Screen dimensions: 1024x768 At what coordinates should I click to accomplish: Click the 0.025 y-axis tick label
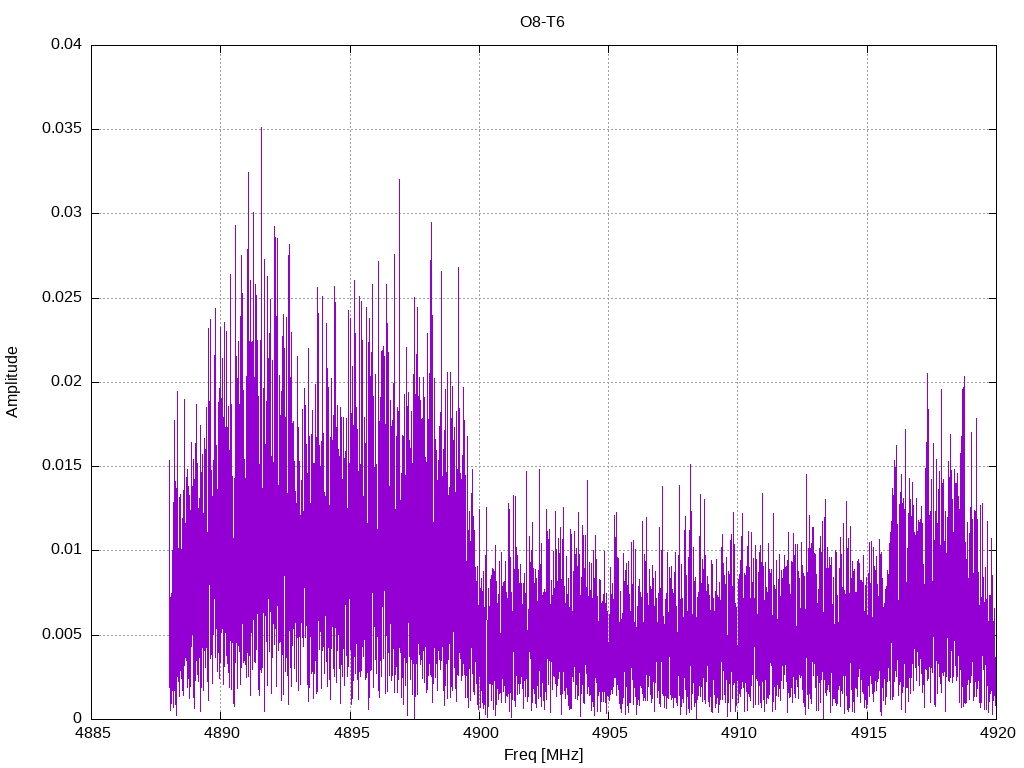coord(62,298)
